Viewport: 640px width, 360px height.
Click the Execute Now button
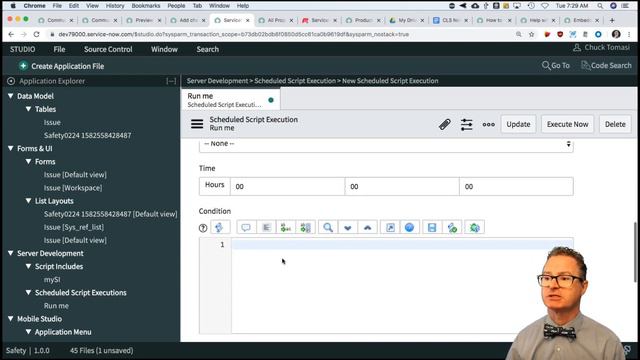[x=567, y=124]
